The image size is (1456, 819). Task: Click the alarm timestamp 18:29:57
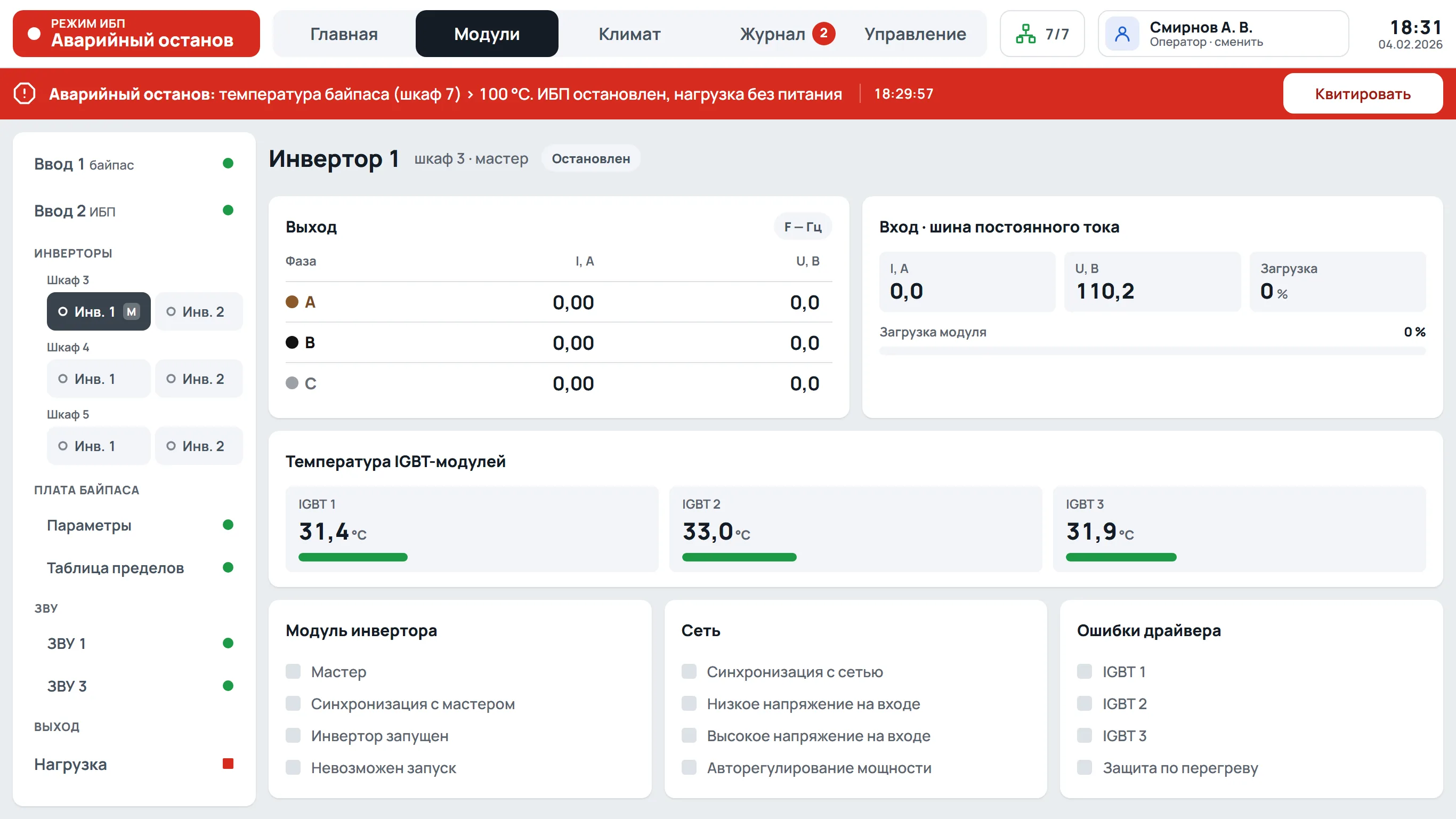pos(904,94)
